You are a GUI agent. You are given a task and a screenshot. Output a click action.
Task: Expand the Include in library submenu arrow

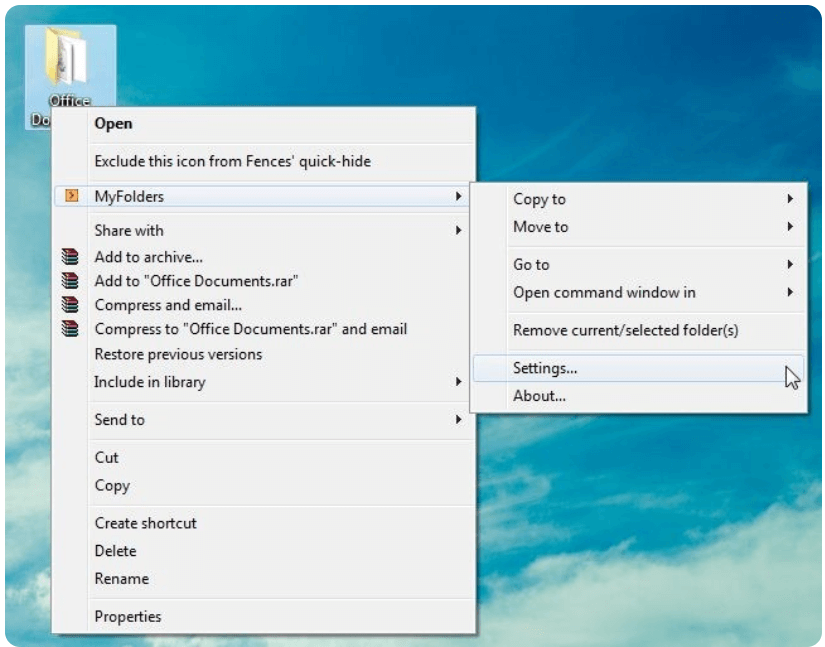pyautogui.click(x=458, y=382)
